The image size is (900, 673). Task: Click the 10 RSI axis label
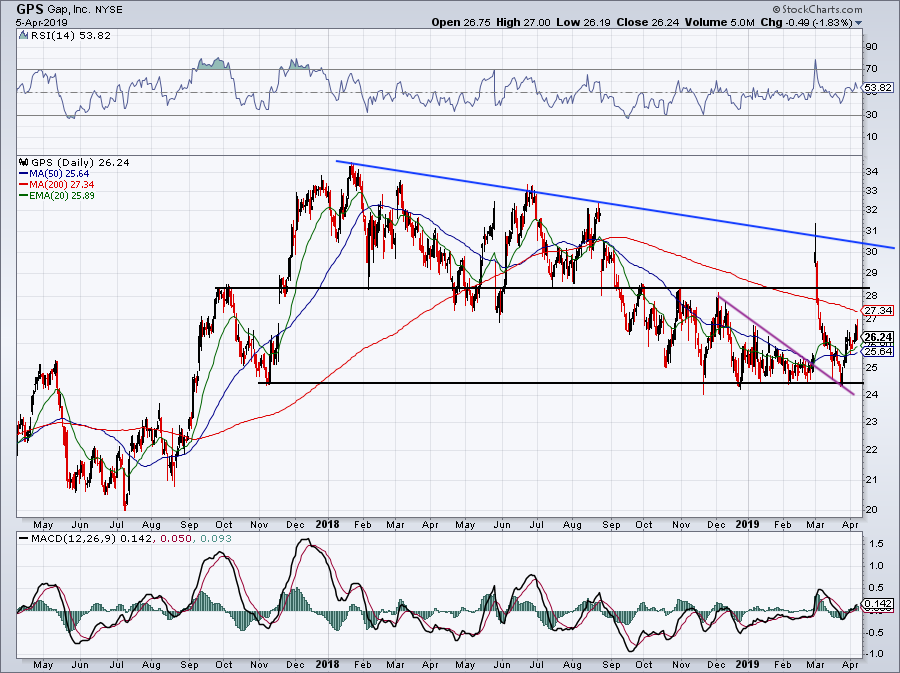click(871, 137)
